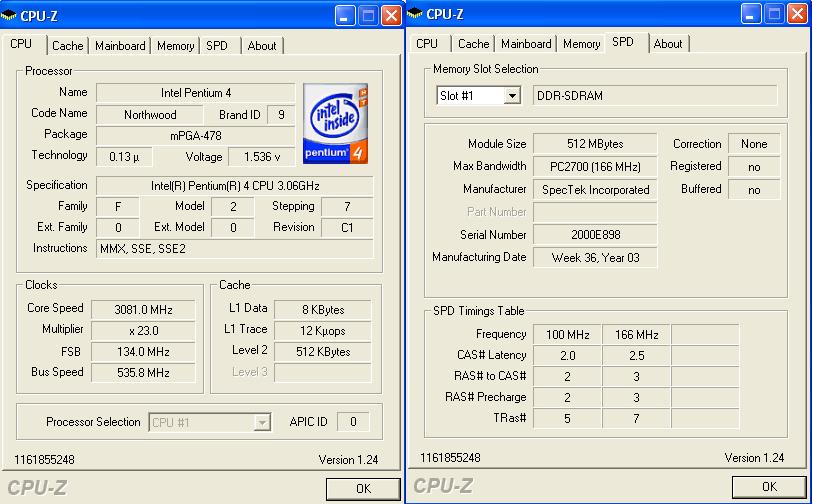Click the Correction value None

[x=754, y=144]
